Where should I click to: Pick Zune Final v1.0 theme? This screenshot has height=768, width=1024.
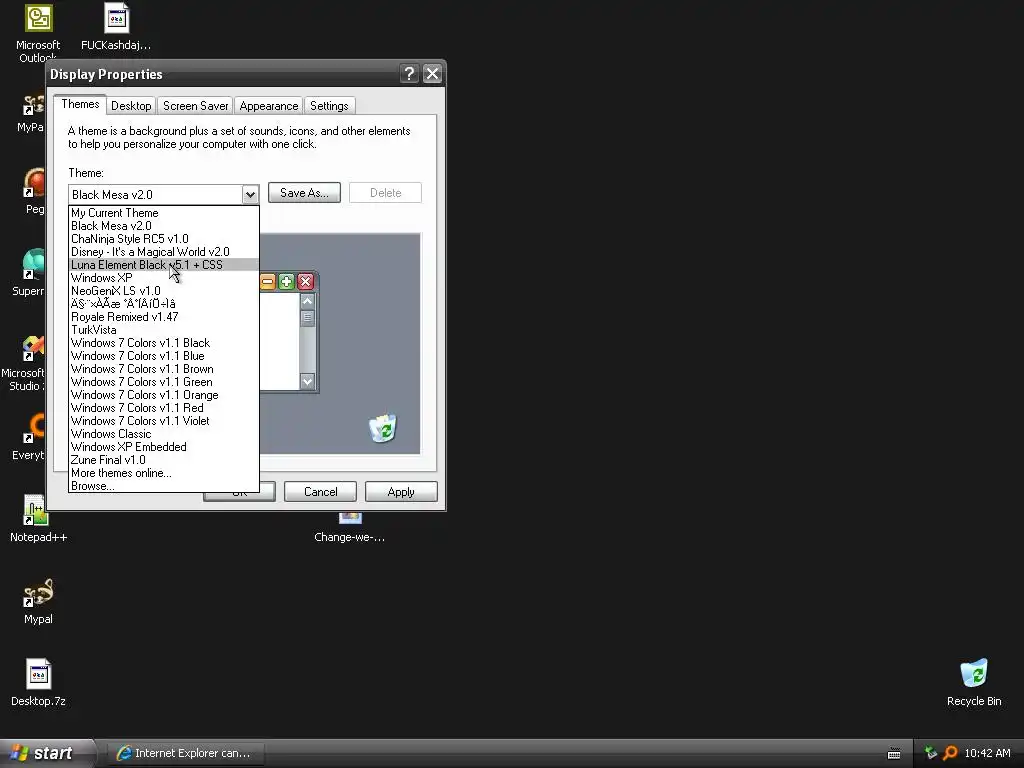(164, 460)
